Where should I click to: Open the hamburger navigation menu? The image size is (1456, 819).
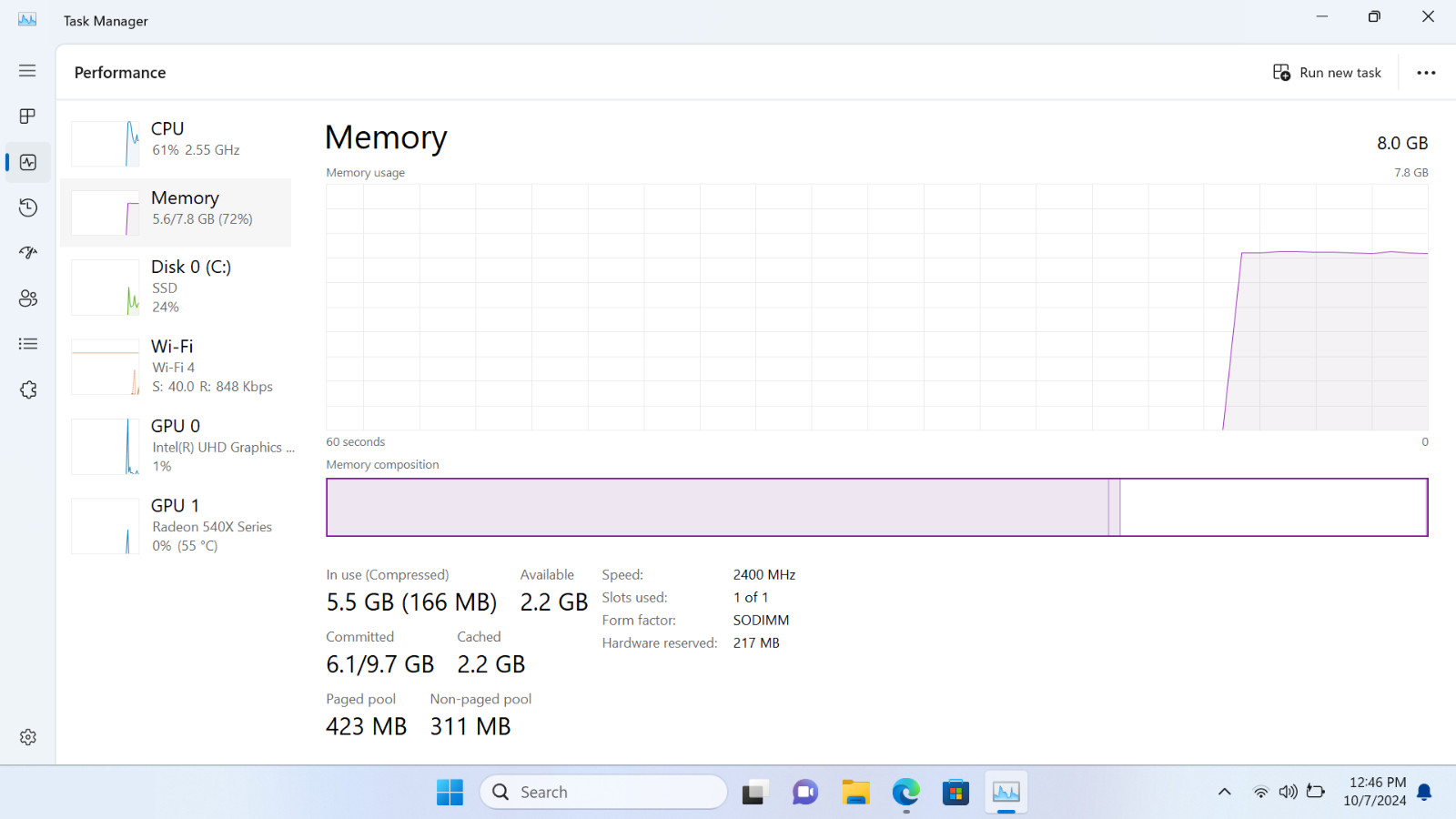(x=27, y=71)
